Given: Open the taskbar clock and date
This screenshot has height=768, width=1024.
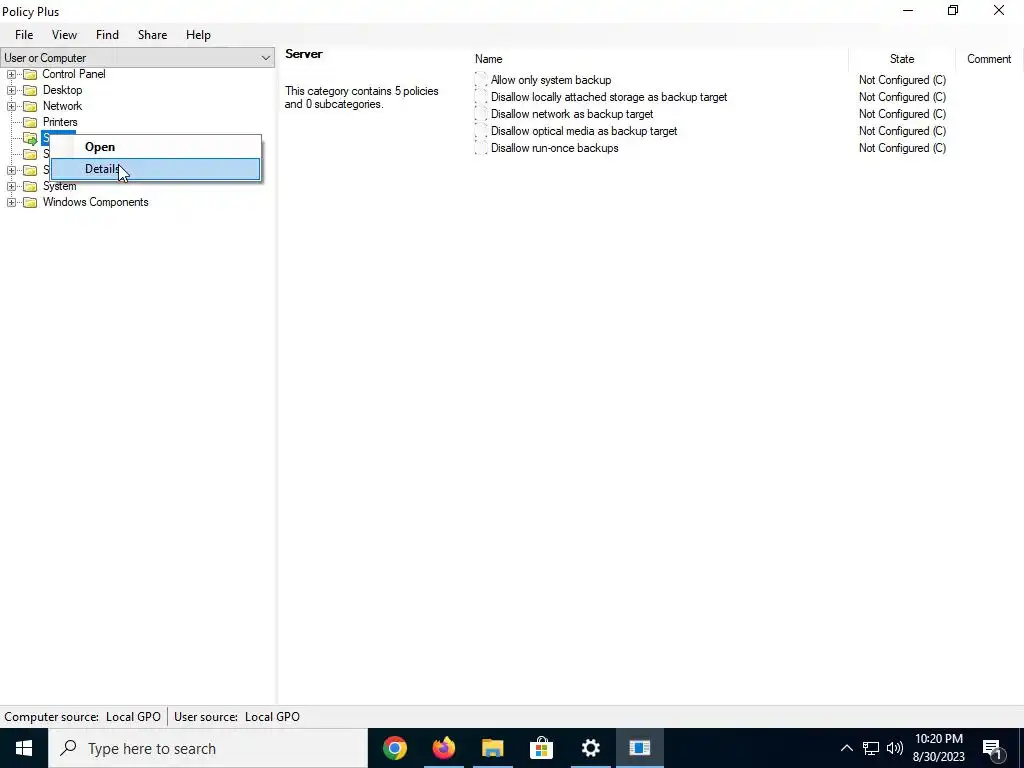Looking at the screenshot, I should coord(938,748).
